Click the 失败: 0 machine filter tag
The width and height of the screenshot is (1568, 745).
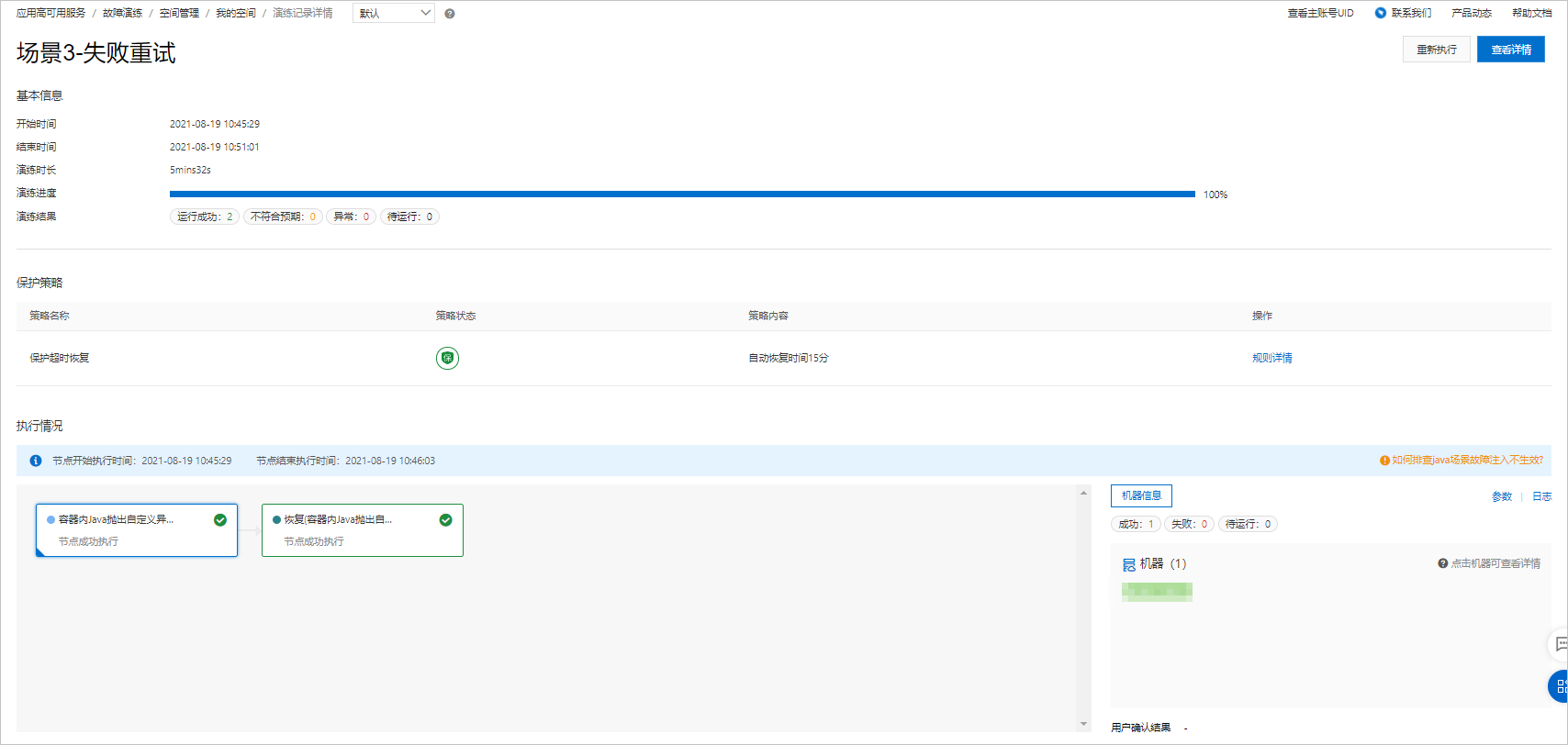coord(1189,524)
